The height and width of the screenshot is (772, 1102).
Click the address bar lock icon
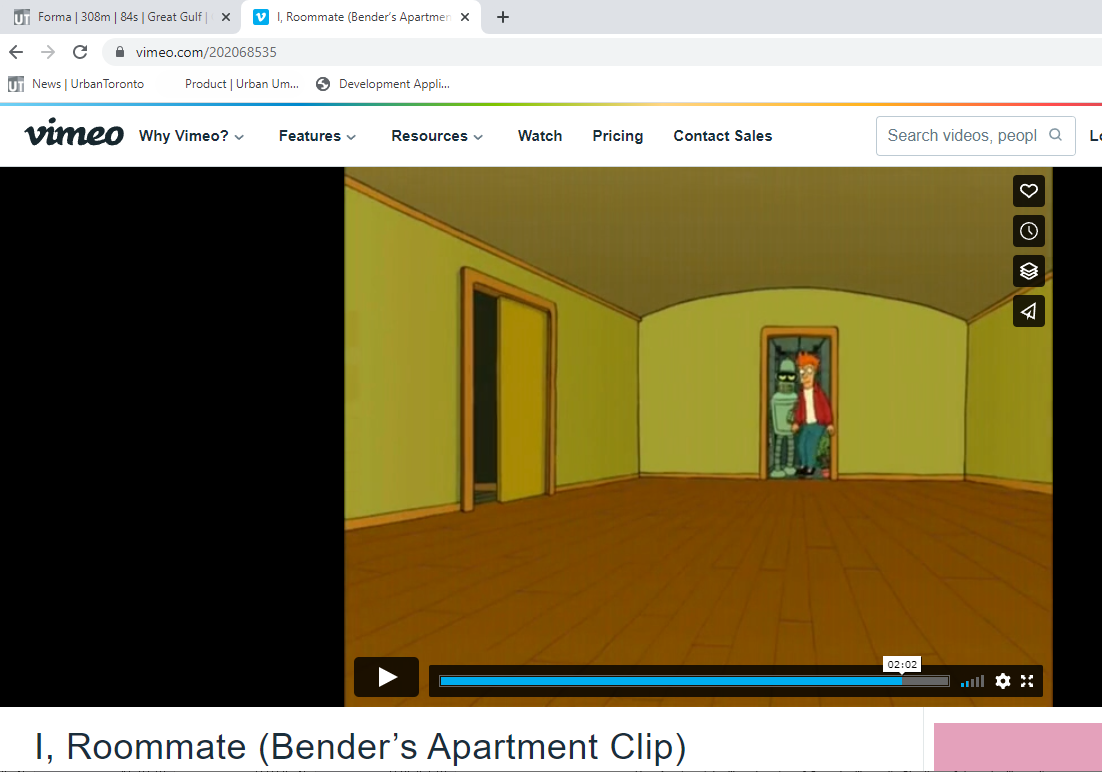119,52
